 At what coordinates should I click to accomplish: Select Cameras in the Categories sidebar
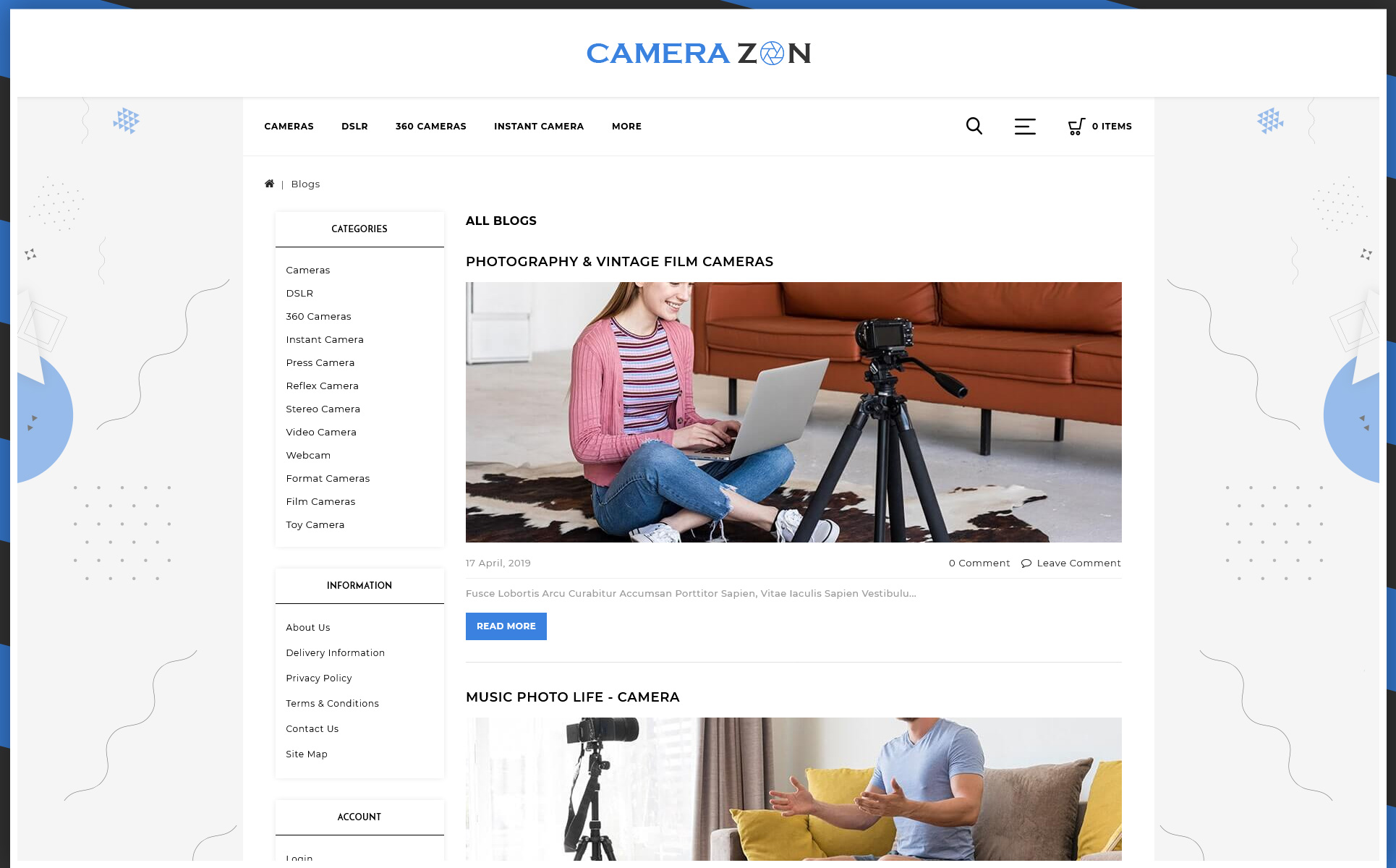point(308,271)
